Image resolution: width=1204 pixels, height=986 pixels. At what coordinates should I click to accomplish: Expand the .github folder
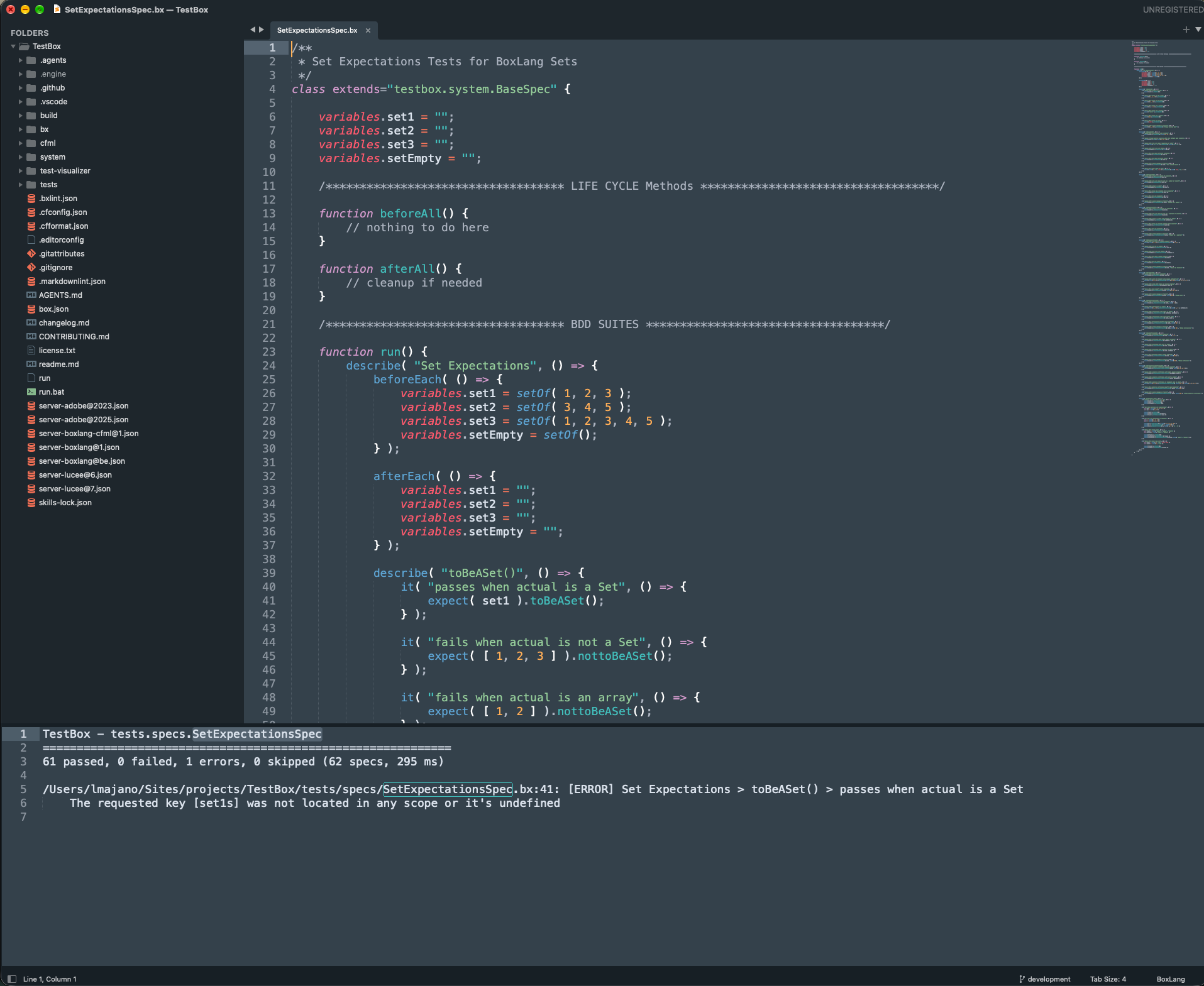[x=20, y=88]
